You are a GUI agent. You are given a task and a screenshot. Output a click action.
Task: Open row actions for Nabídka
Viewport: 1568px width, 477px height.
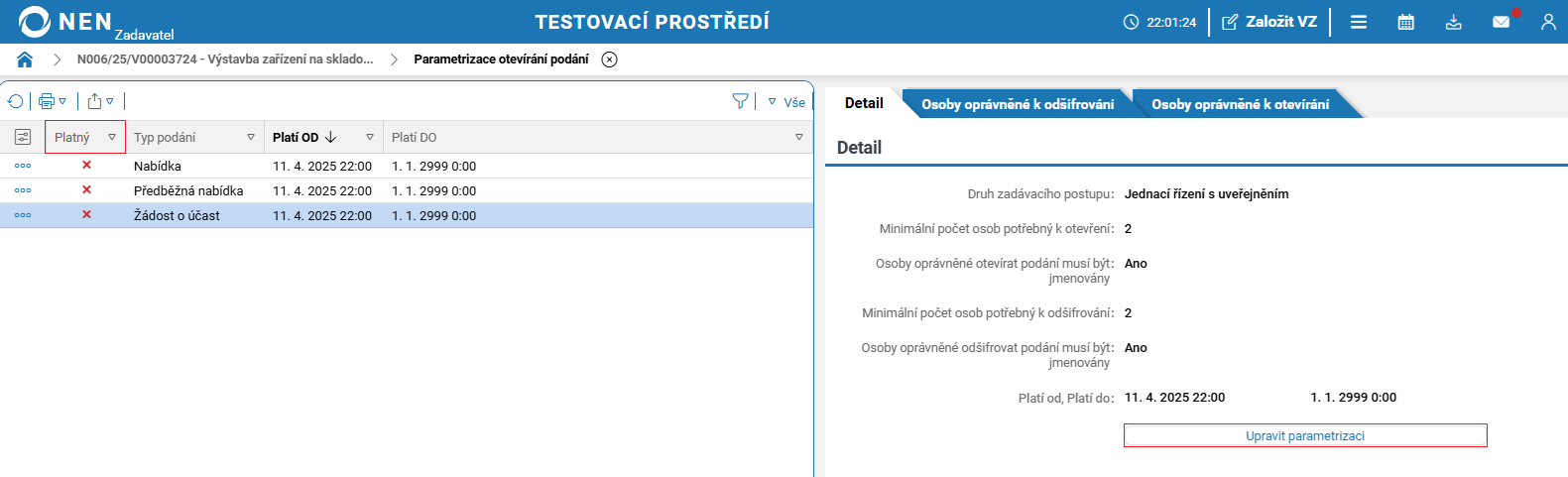pos(23,166)
